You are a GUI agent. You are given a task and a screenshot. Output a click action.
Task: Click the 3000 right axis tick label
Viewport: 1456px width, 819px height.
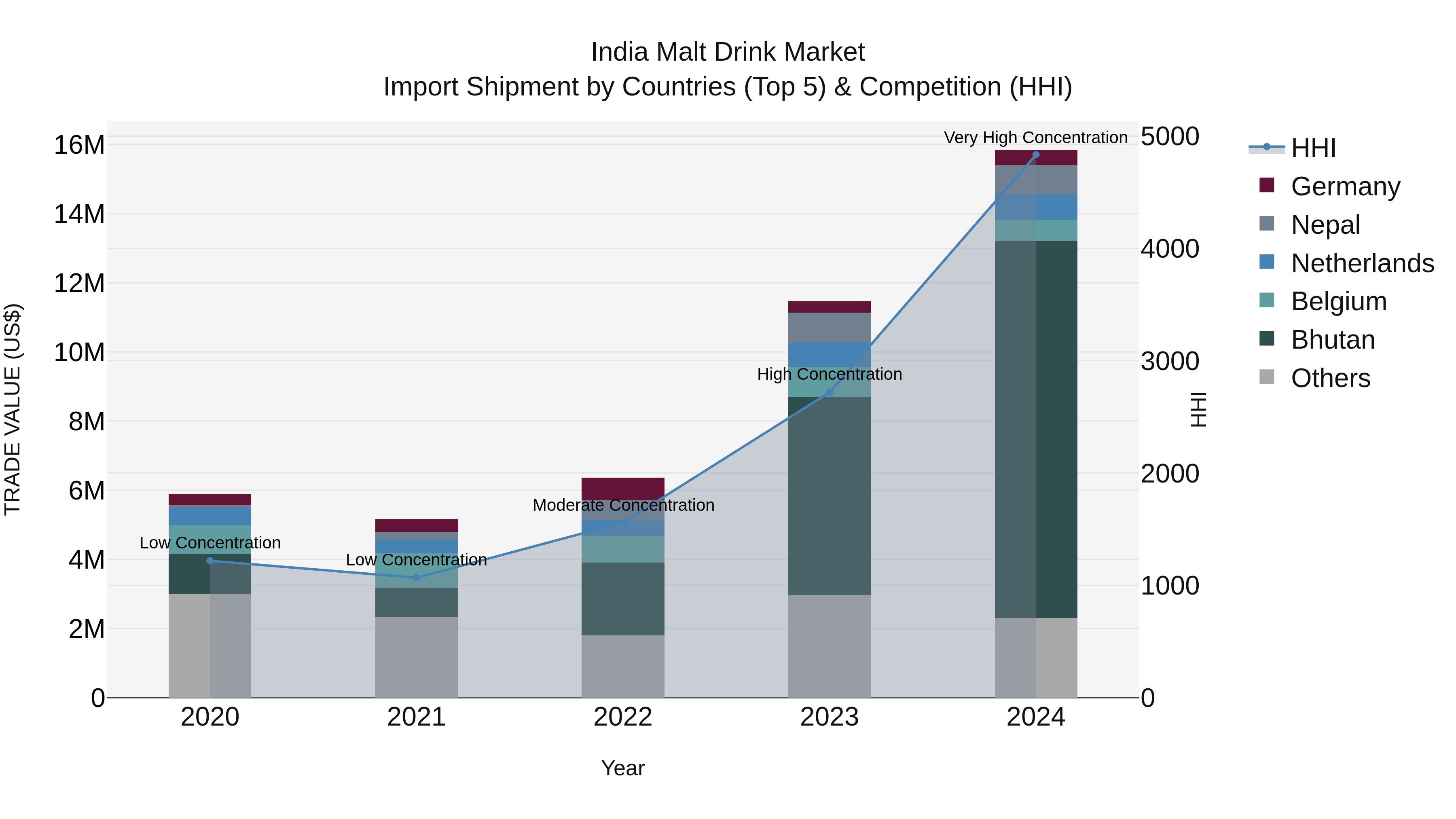(x=1170, y=361)
